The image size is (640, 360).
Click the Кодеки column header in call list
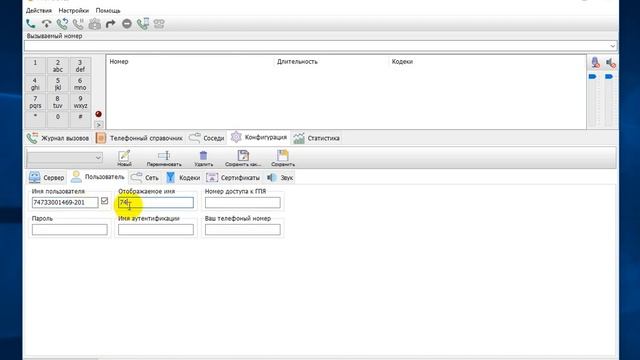tap(402, 62)
